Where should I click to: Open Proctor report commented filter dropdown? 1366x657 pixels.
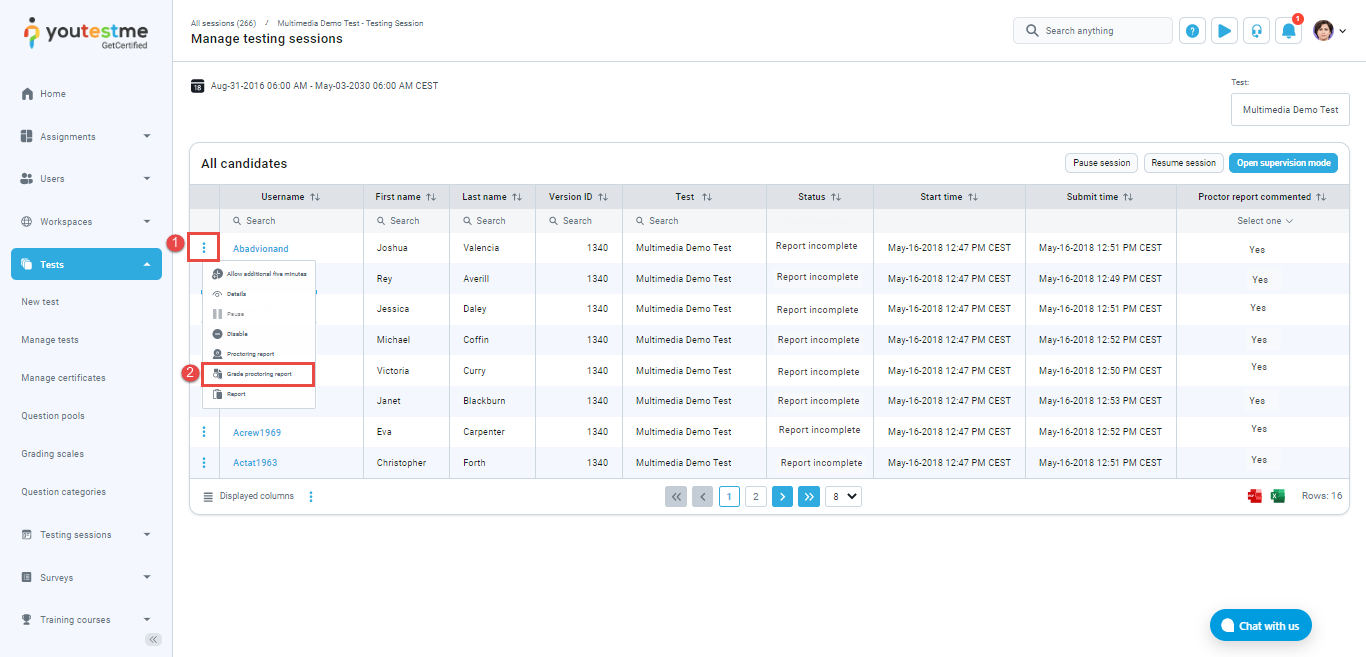pos(1264,221)
